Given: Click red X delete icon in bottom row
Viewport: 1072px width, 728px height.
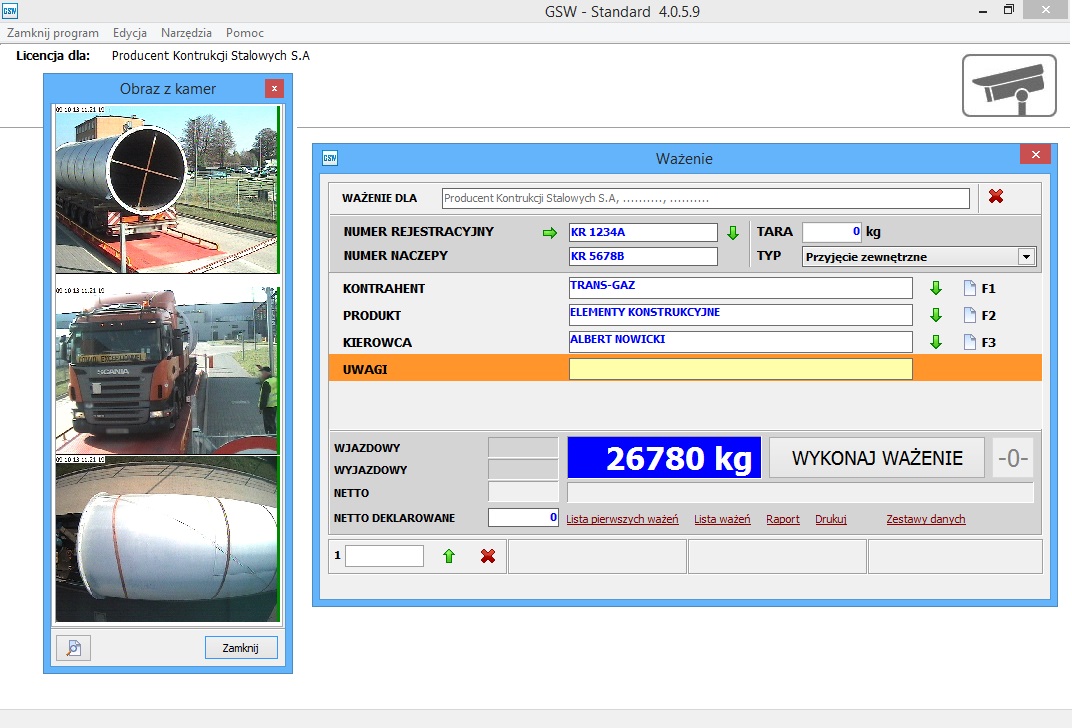Looking at the screenshot, I should click(488, 556).
